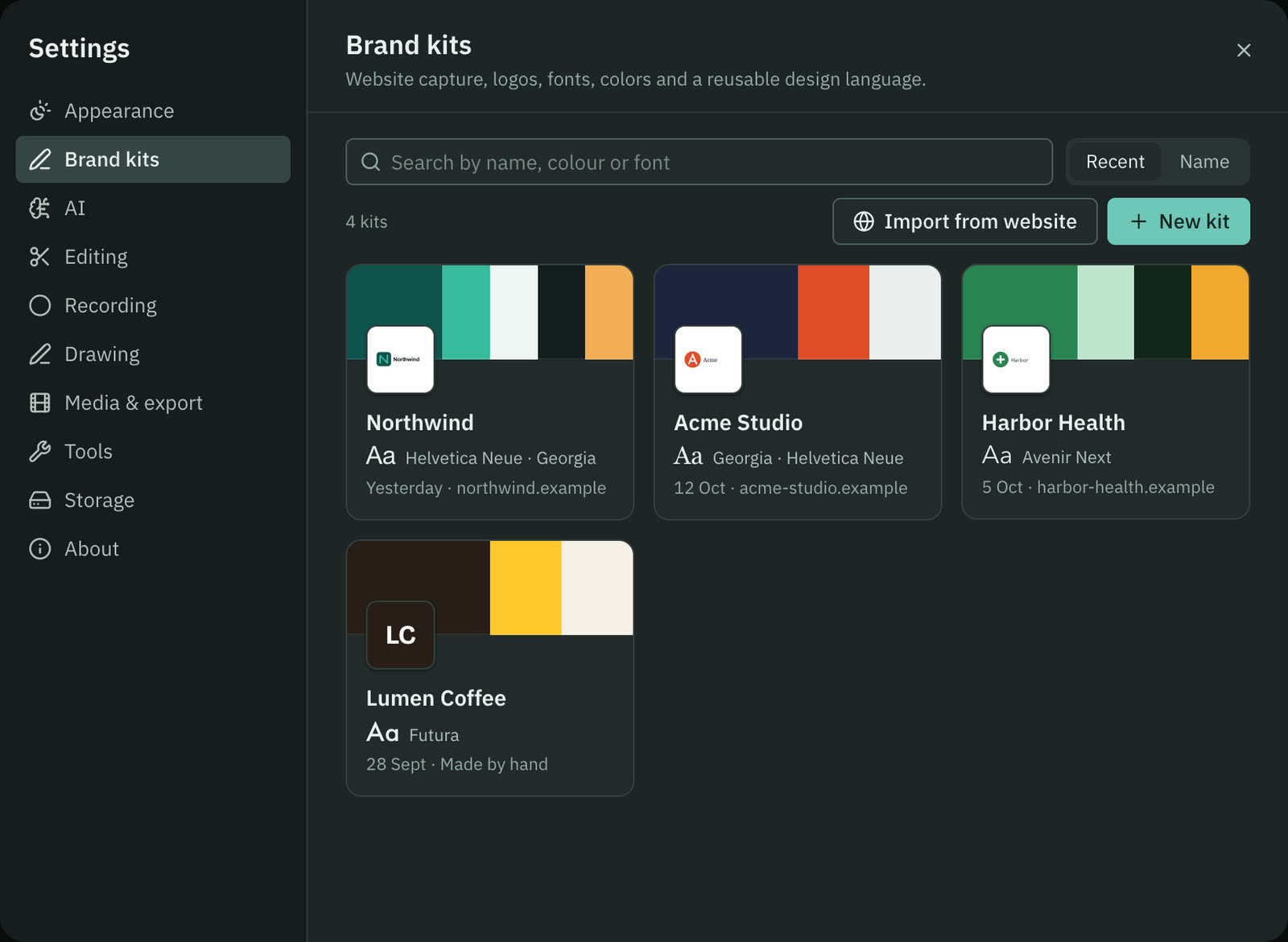Image resolution: width=1288 pixels, height=942 pixels.
Task: Switch to the Storage section
Action: 153,501
